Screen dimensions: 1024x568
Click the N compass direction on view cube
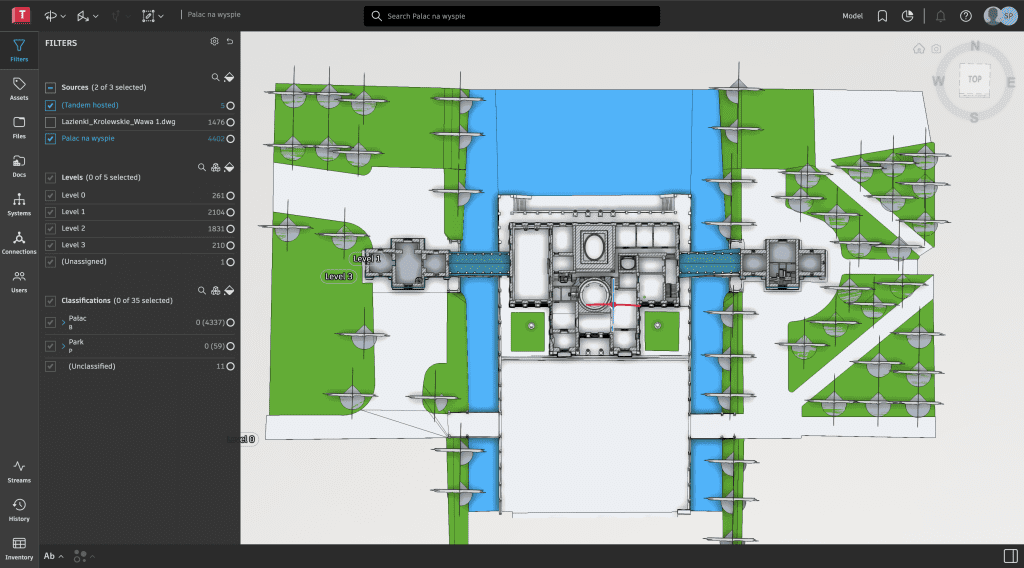pyautogui.click(x=974, y=46)
